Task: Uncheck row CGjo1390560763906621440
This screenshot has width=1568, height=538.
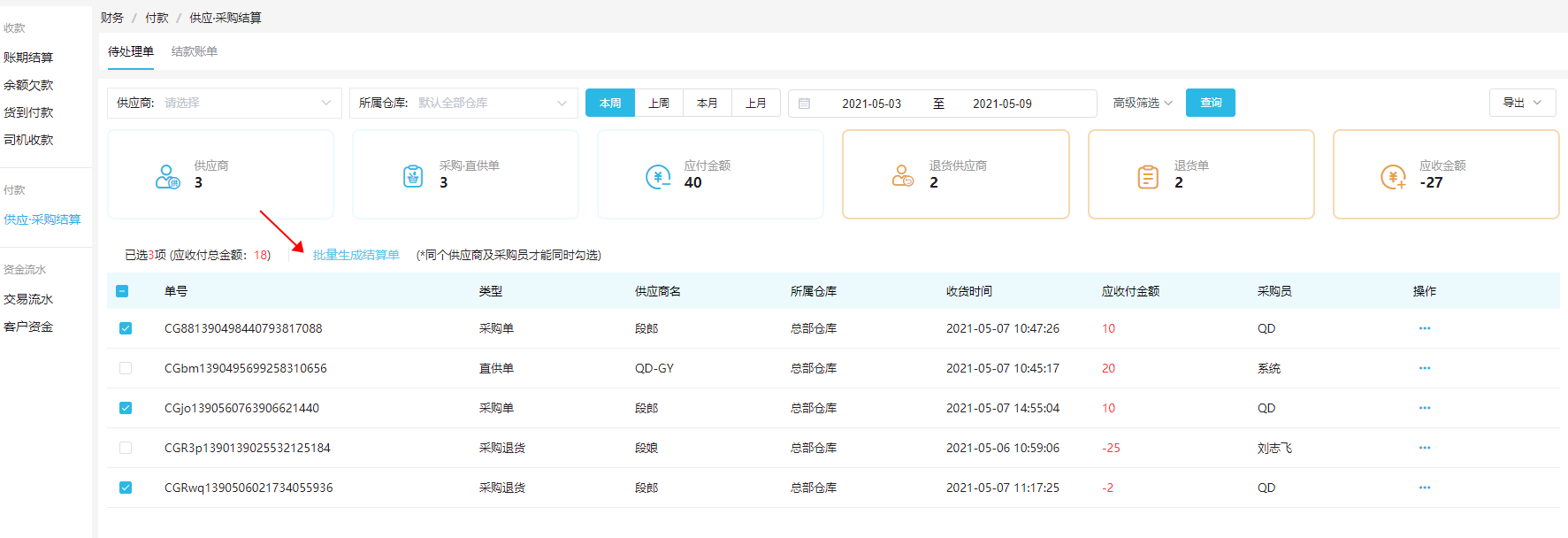Action: 126,408
